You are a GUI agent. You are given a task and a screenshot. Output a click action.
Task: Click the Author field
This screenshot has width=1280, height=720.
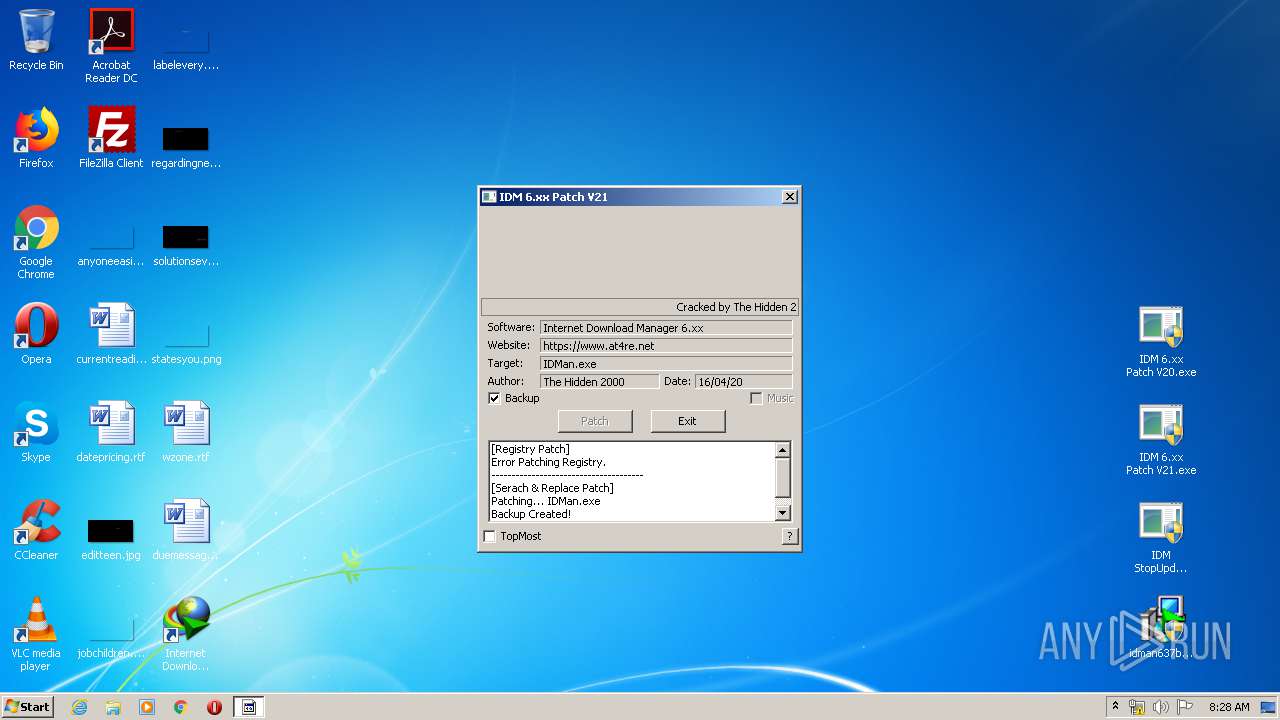click(x=599, y=382)
